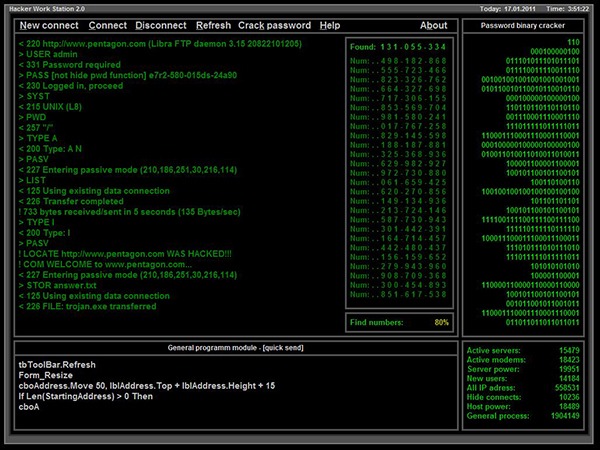Select the Found 131-055-334 result
Viewport: 600px width, 450px height.
(399, 47)
